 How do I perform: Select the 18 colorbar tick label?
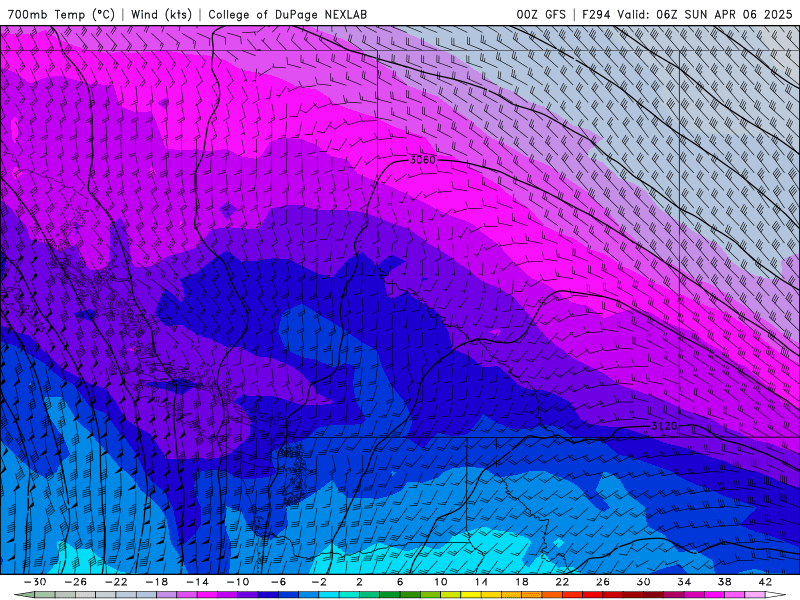521,582
